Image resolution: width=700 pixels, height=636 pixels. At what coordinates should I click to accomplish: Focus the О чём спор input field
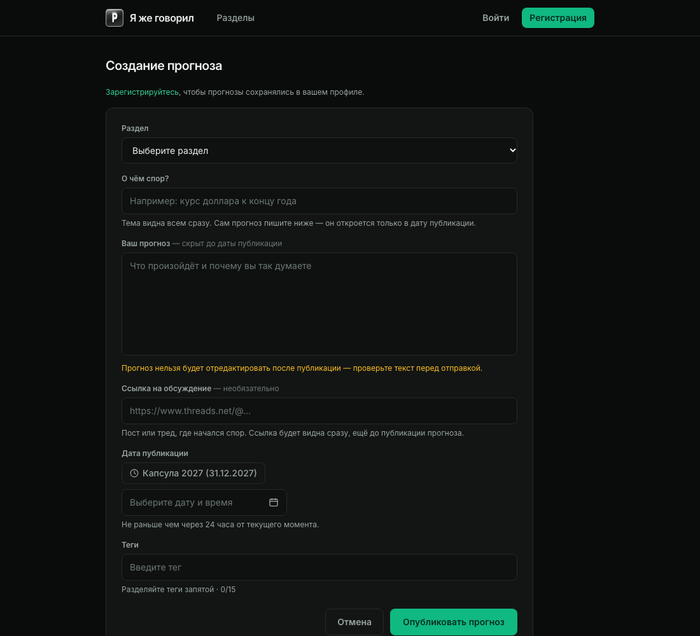319,201
